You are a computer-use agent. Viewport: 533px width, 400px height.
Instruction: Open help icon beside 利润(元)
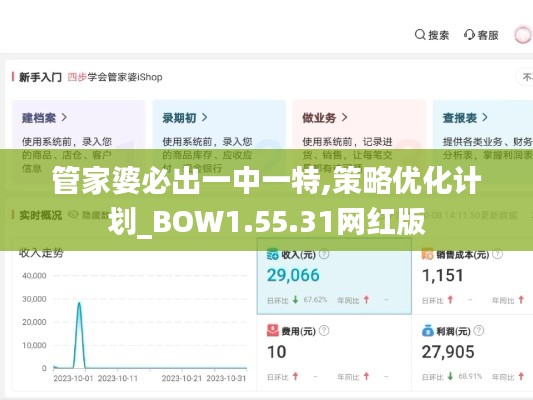[479, 330]
